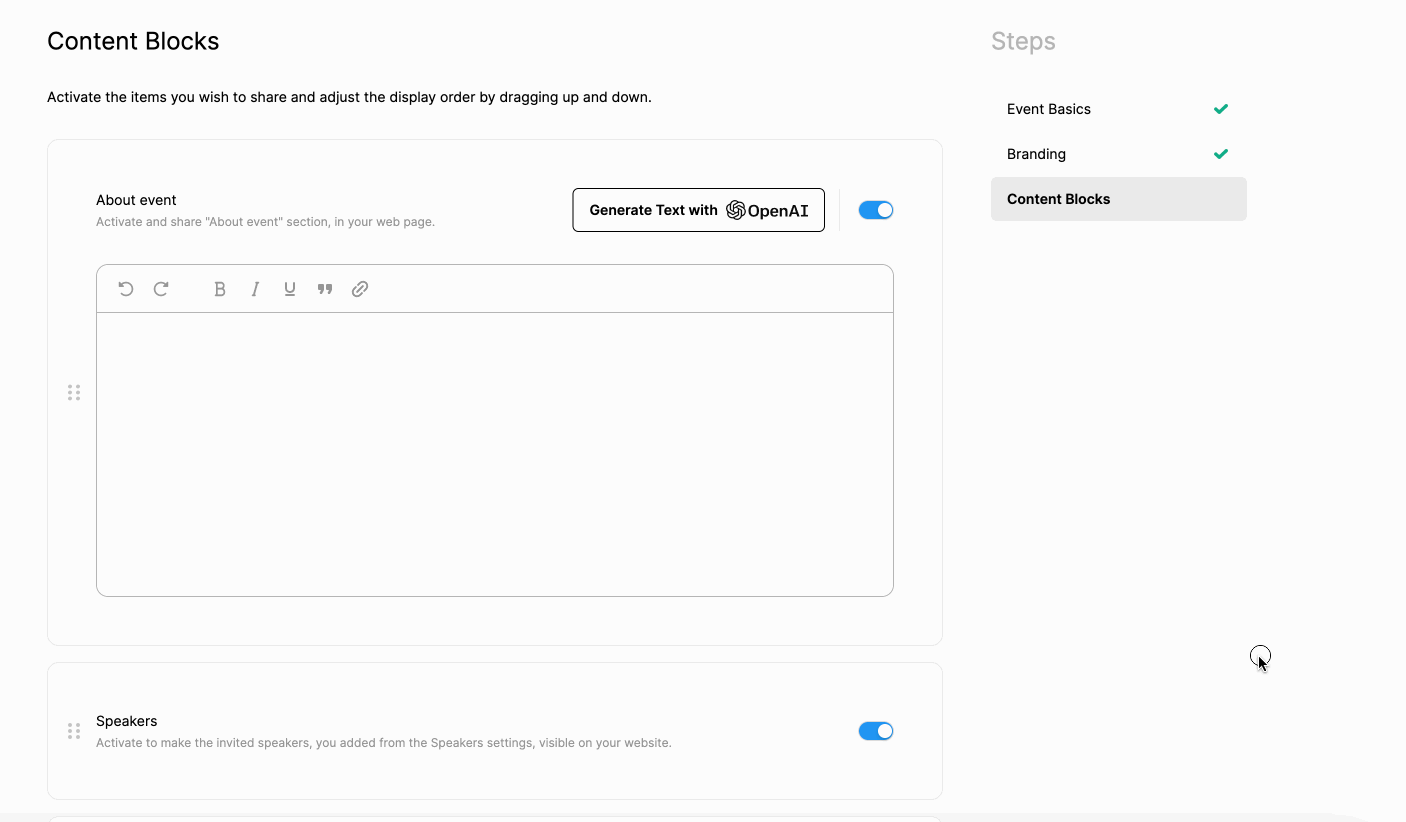Click the Speakers block drag handle
The image size is (1406, 822).
[74, 731]
